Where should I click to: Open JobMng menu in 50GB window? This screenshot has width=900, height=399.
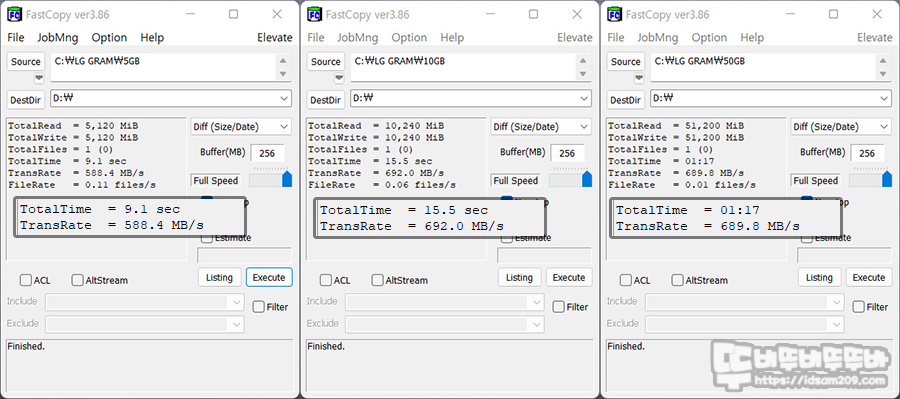[658, 37]
